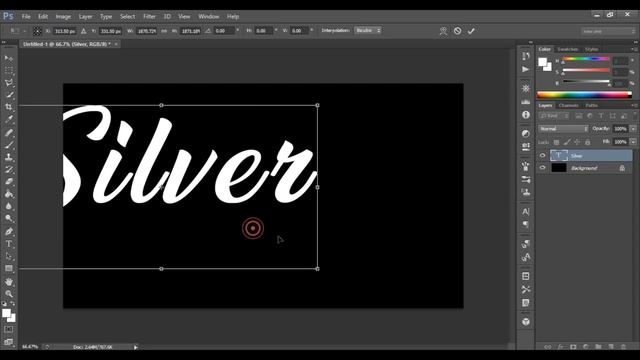The image size is (640, 360).
Task: Hide the Background layer
Action: click(x=542, y=168)
